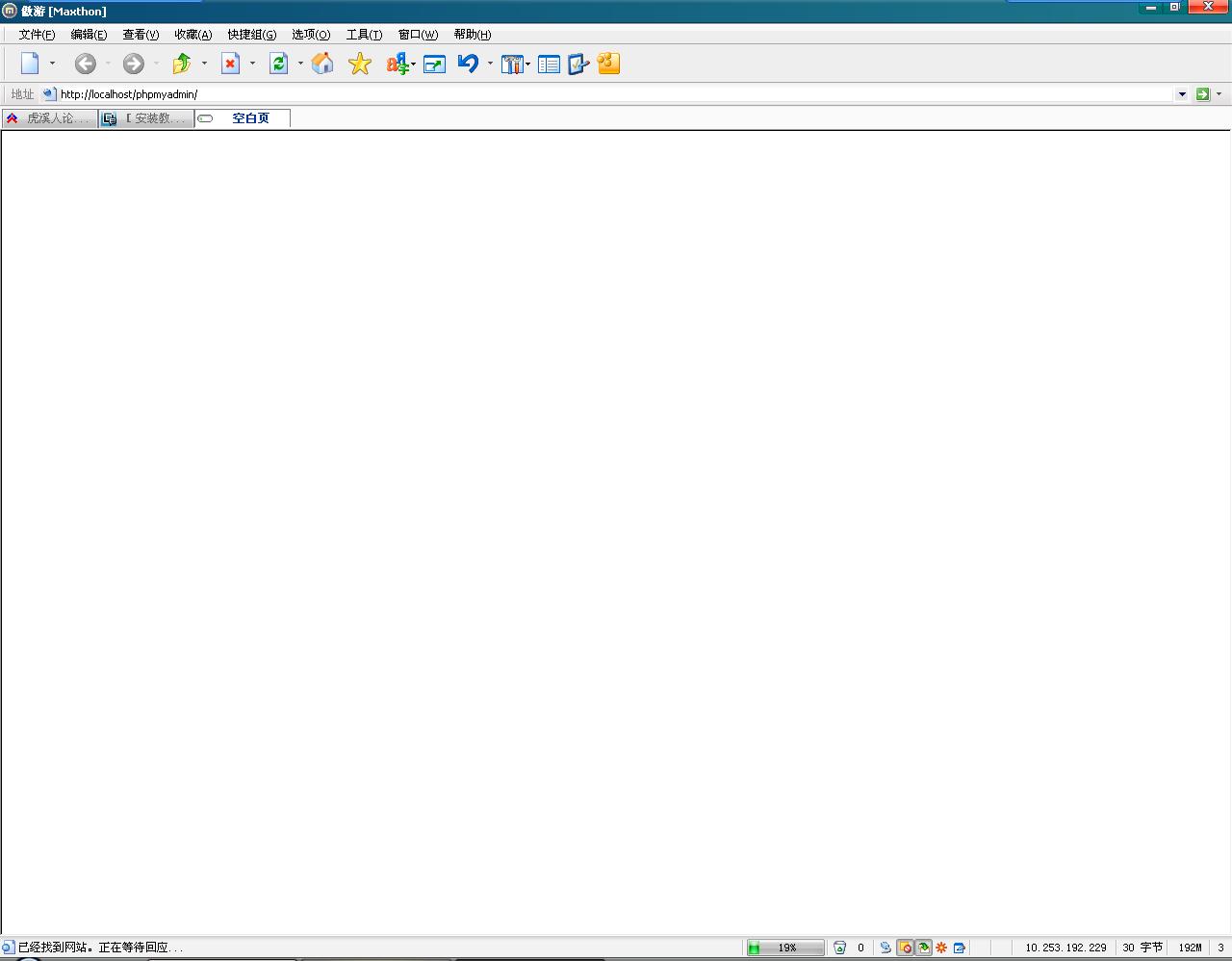1232x961 pixels.
Task: Open the 收藏(A) menu
Action: pyautogui.click(x=192, y=35)
